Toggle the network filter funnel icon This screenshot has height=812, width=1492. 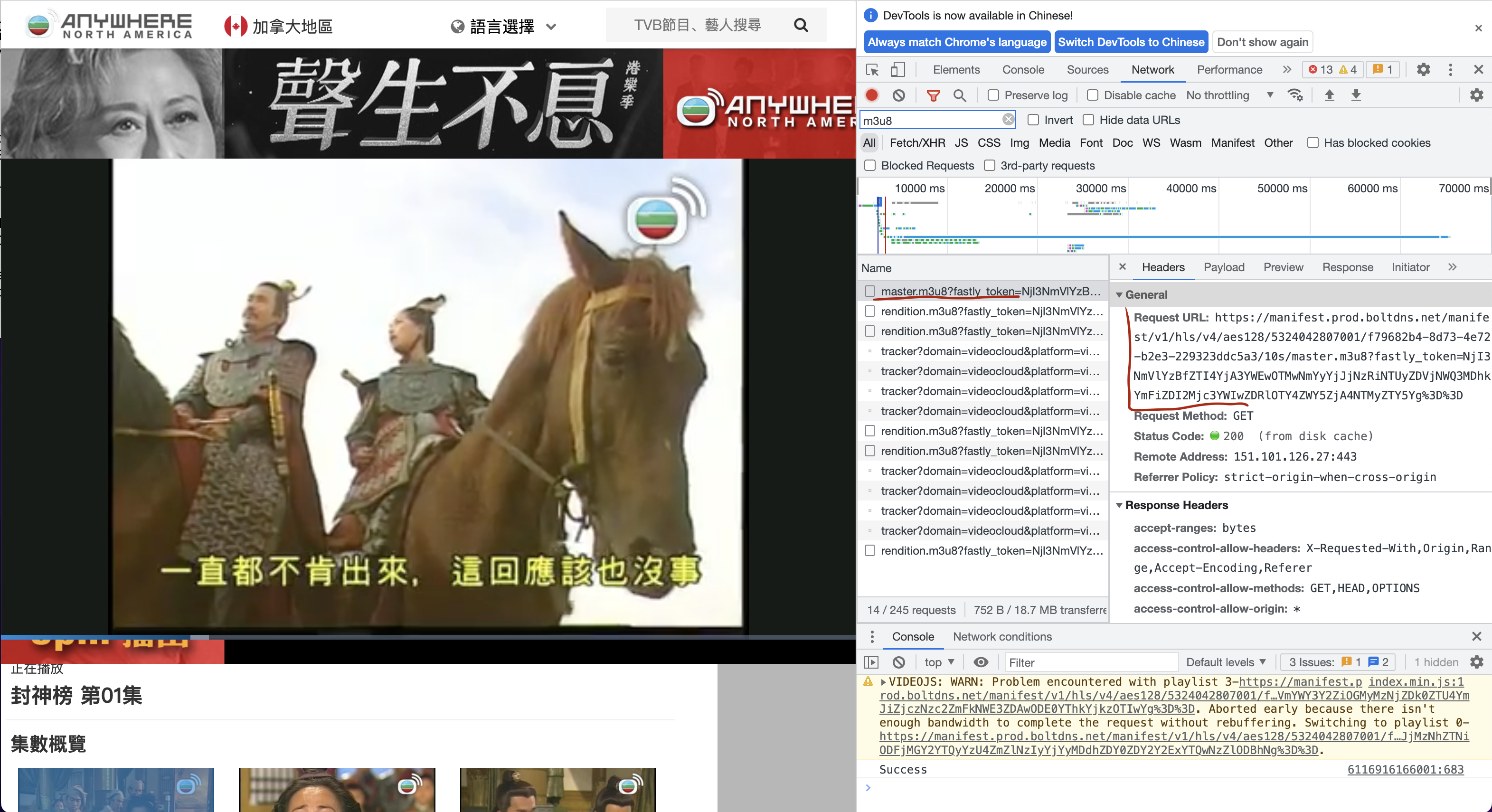click(x=933, y=95)
